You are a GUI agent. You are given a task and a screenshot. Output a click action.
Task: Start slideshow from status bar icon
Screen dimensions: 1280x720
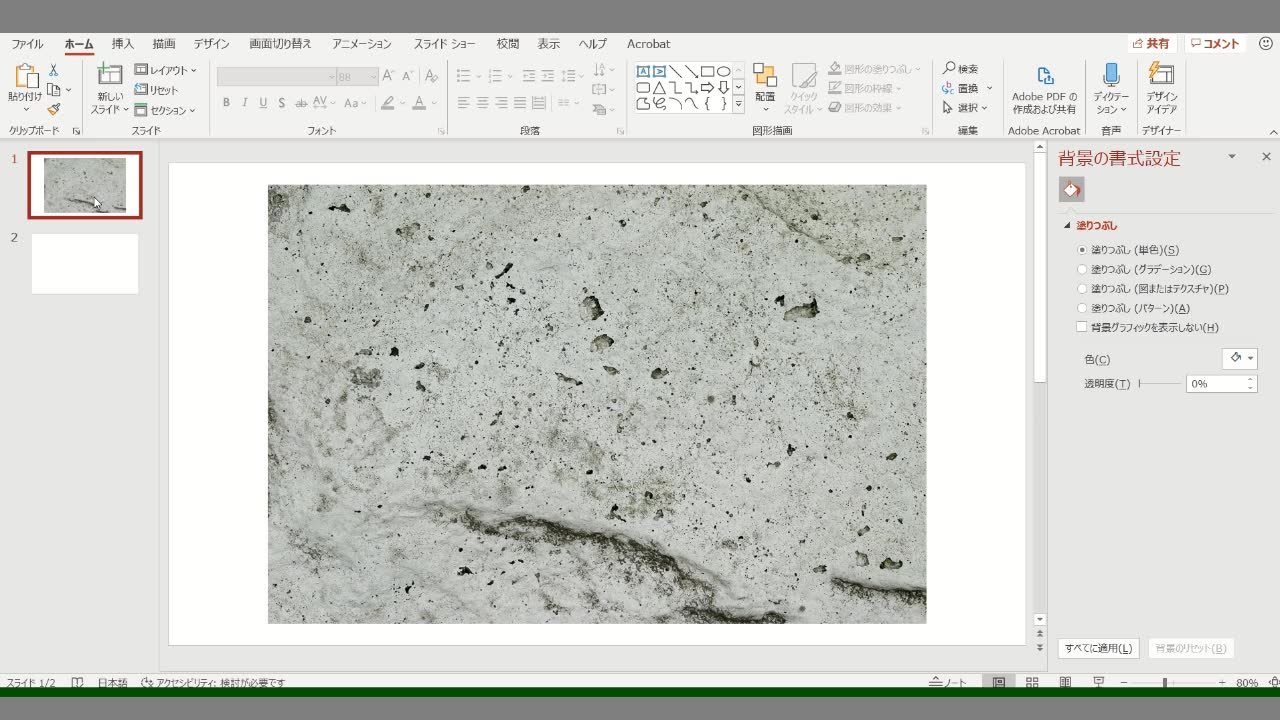pos(1098,683)
